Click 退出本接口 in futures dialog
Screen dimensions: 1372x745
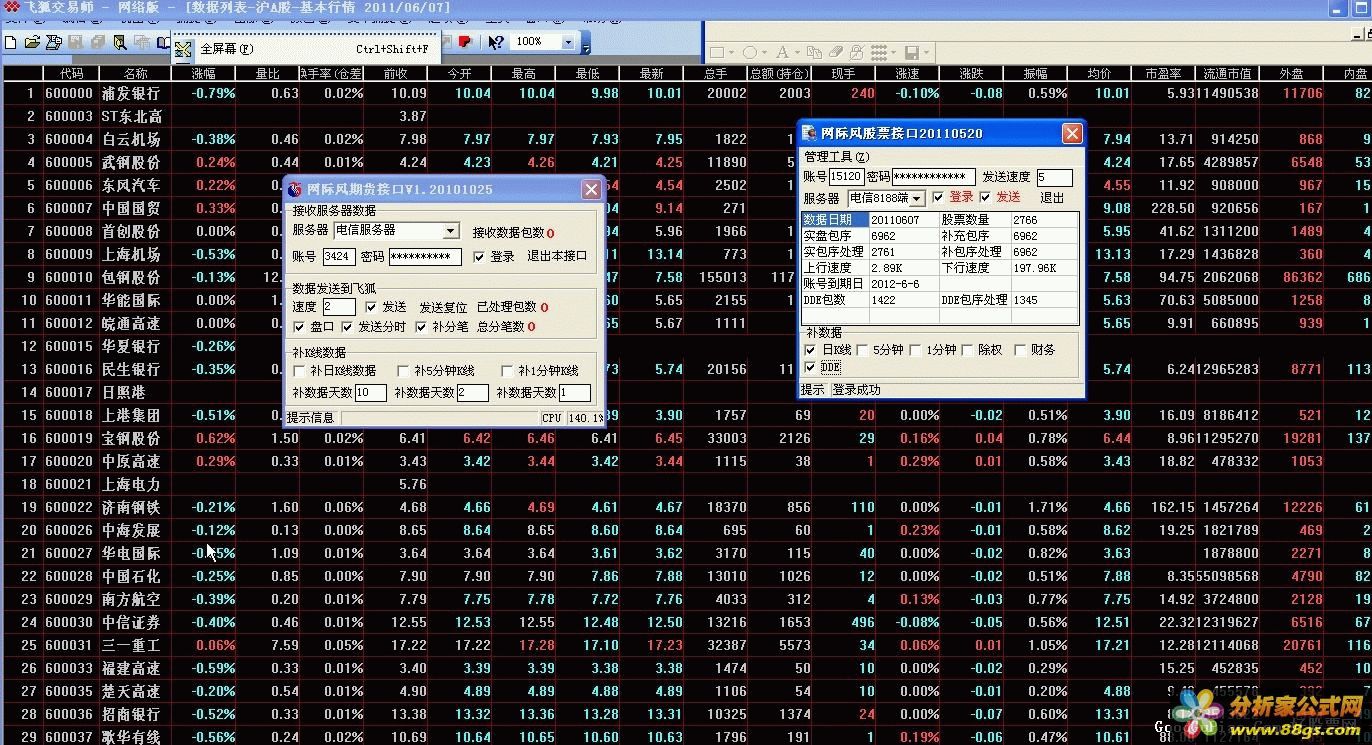pyautogui.click(x=557, y=256)
